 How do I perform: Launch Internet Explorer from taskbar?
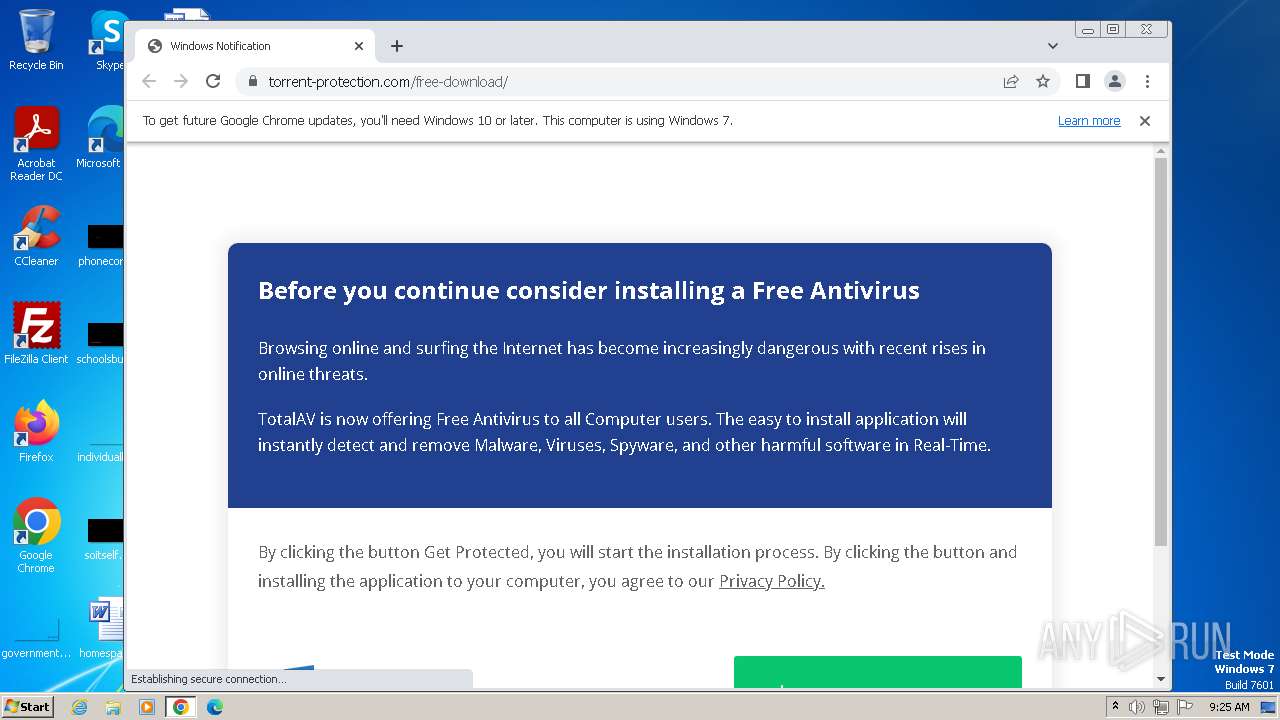tap(79, 707)
